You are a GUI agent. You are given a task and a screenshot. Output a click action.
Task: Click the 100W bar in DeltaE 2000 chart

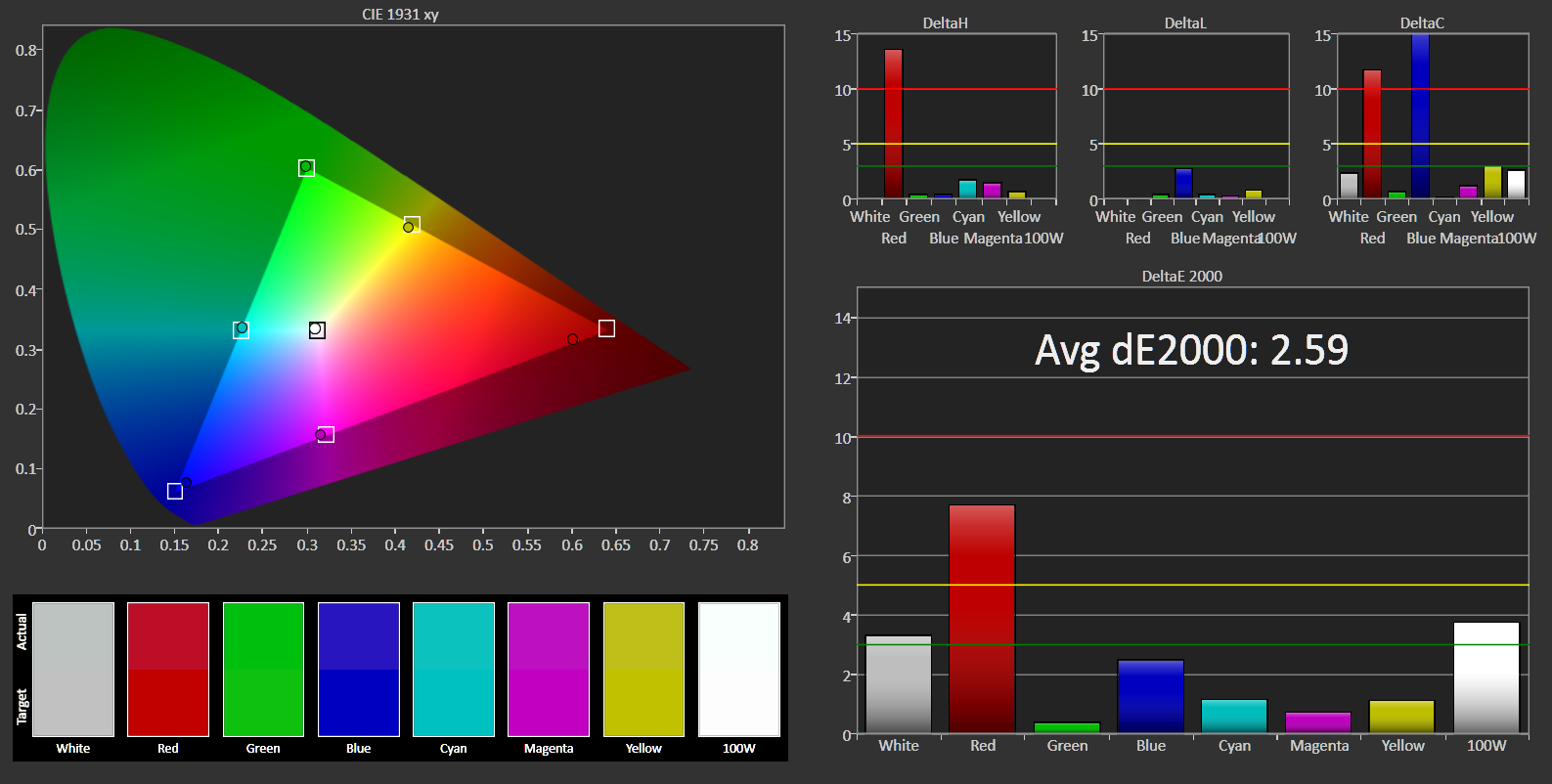click(x=1486, y=677)
